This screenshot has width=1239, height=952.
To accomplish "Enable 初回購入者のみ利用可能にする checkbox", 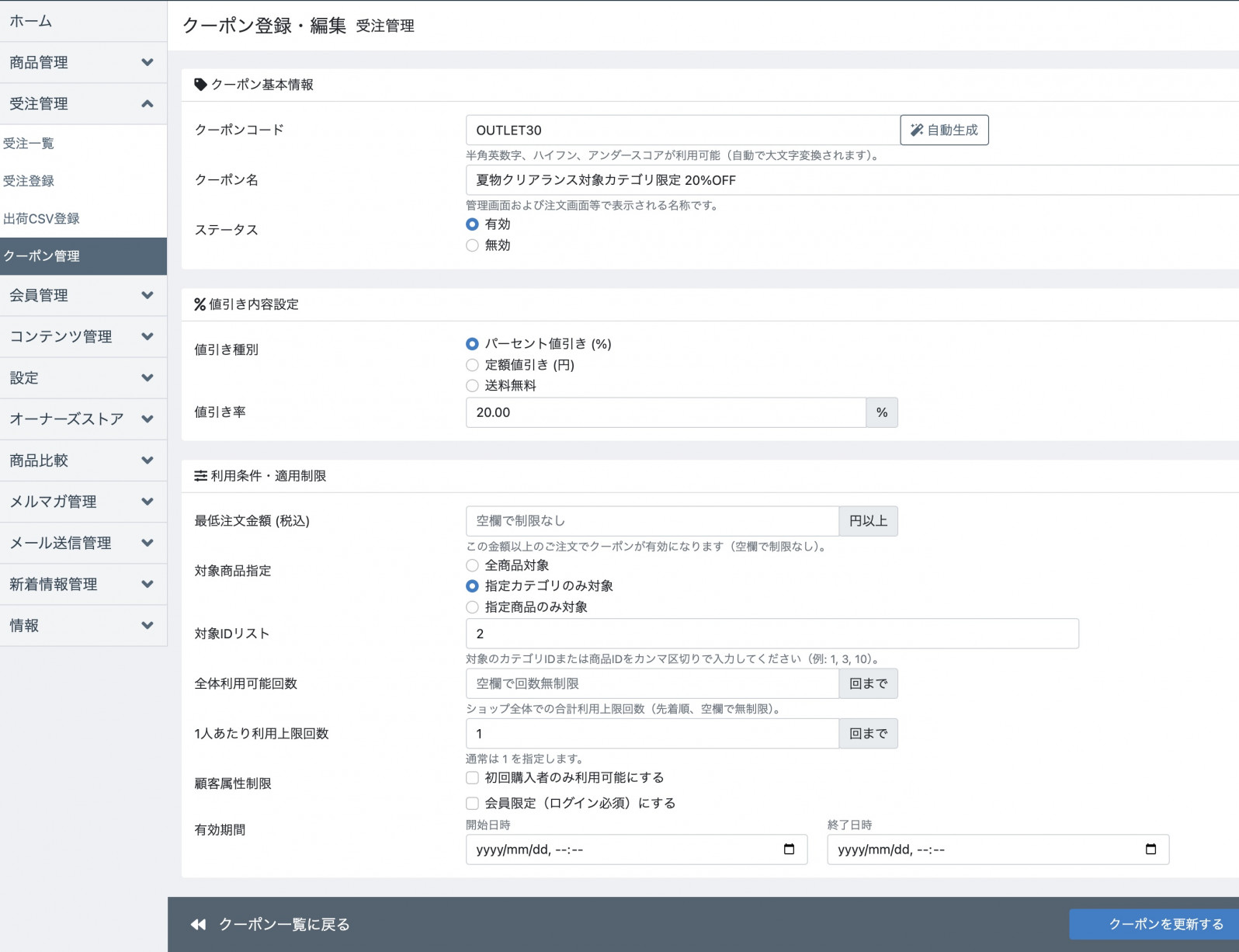I will point(472,778).
